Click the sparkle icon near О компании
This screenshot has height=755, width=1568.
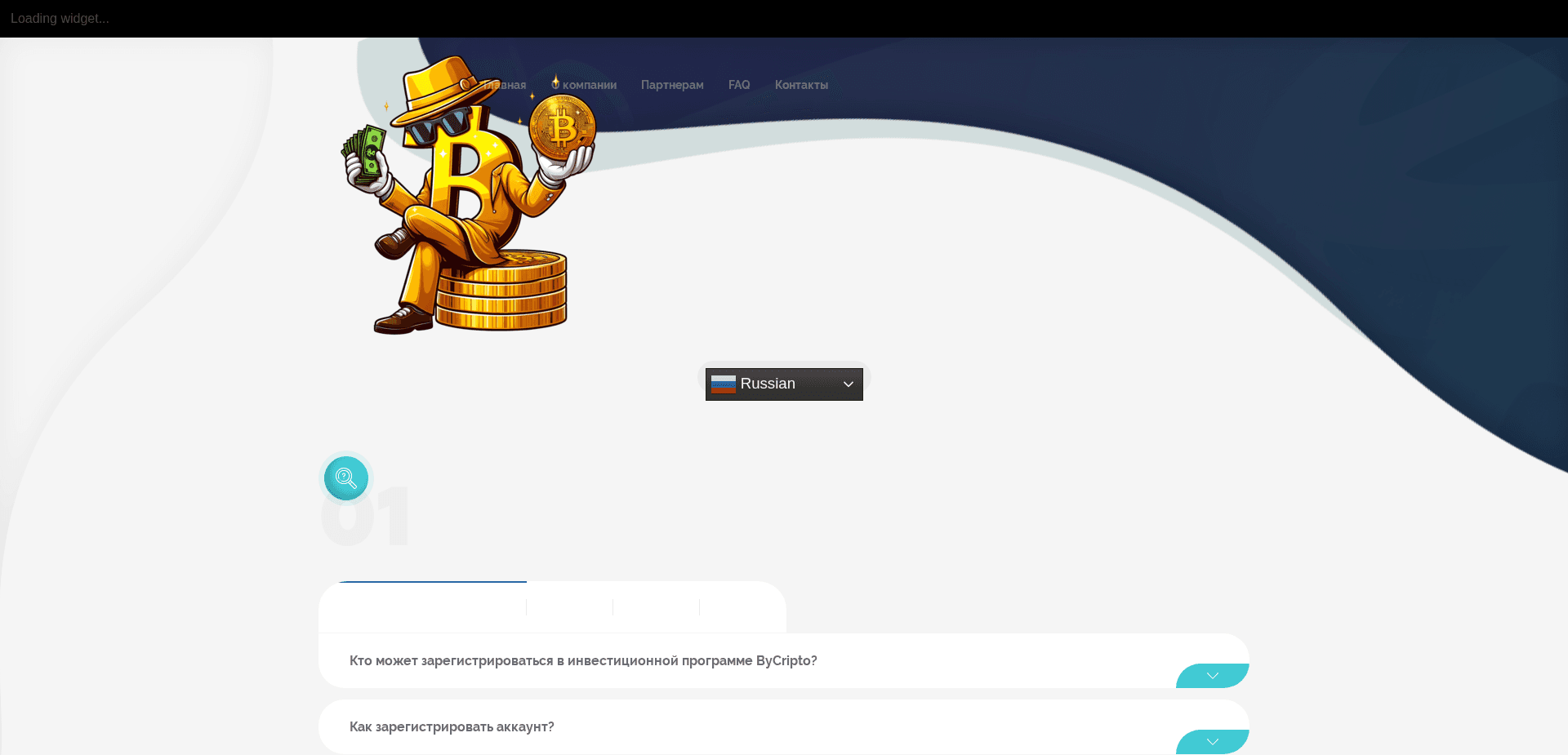pos(554,82)
